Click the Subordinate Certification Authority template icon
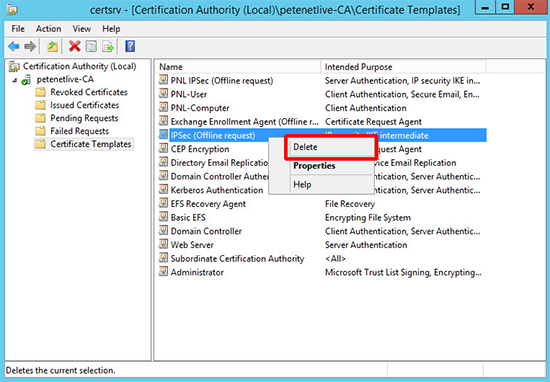The width and height of the screenshot is (550, 382). tap(163, 258)
